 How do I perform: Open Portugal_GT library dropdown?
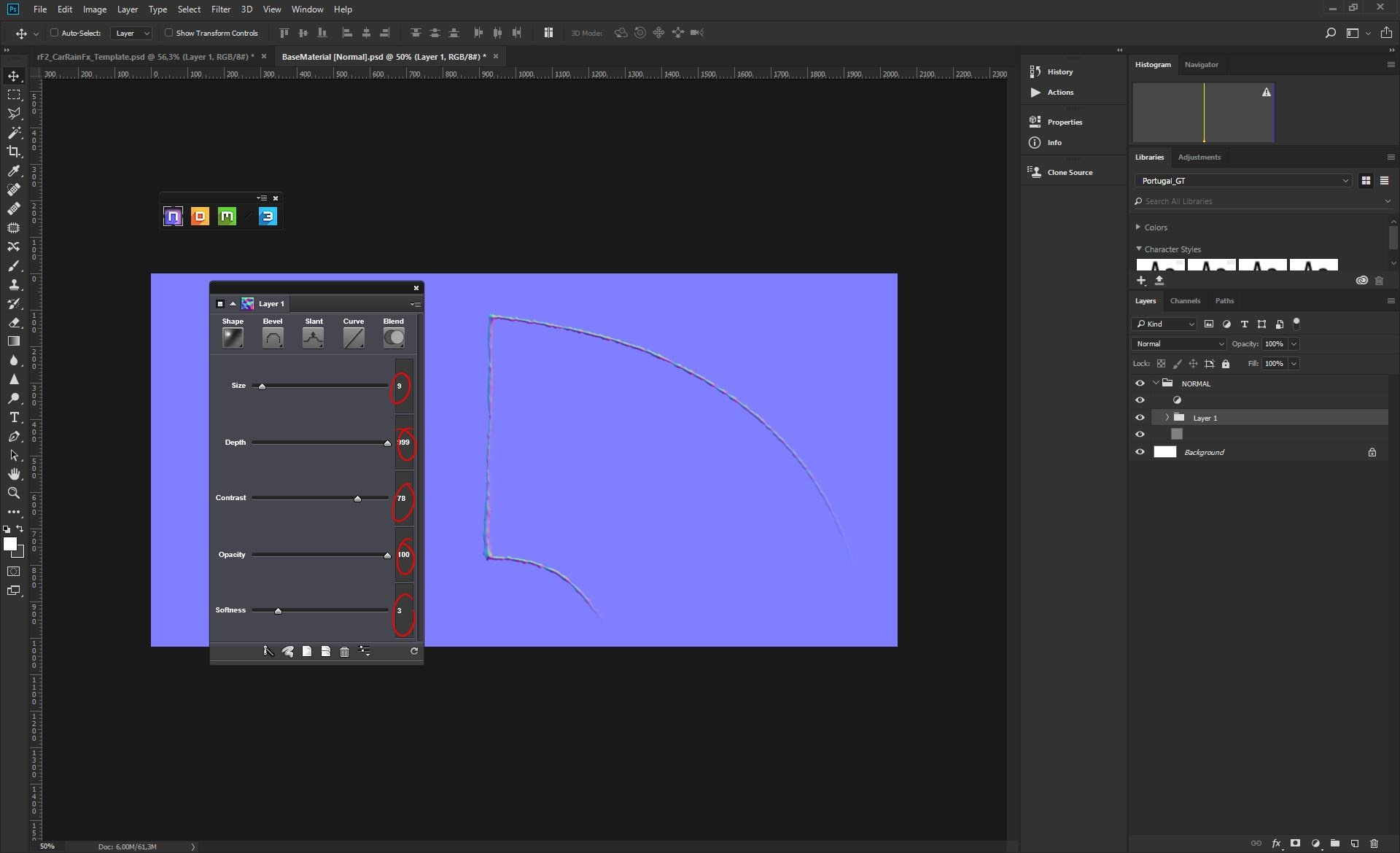coord(1243,181)
